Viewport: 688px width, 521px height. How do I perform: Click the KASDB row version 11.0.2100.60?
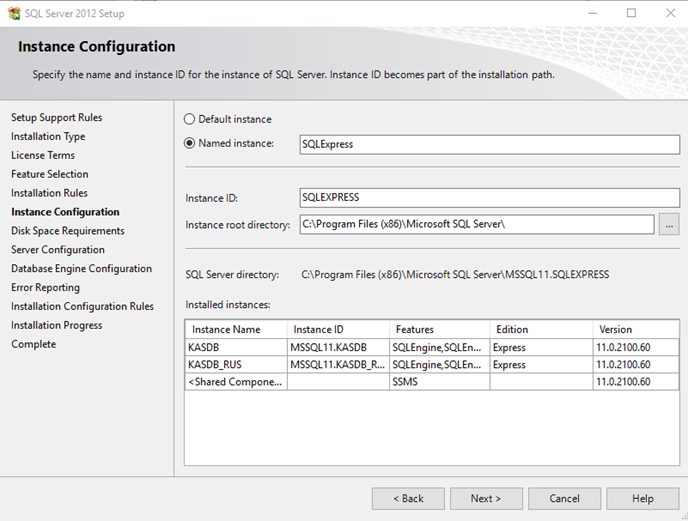coord(636,347)
